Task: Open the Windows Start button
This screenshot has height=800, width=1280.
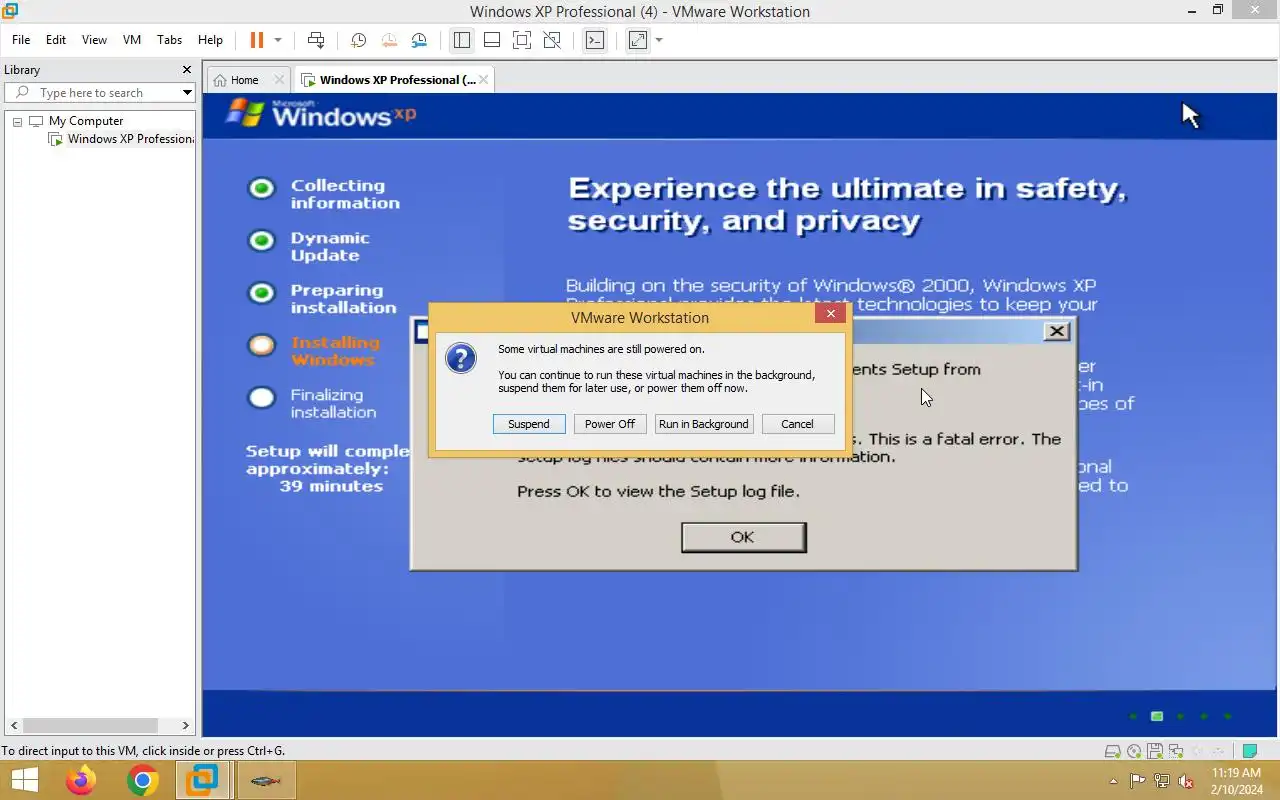Action: (x=24, y=780)
